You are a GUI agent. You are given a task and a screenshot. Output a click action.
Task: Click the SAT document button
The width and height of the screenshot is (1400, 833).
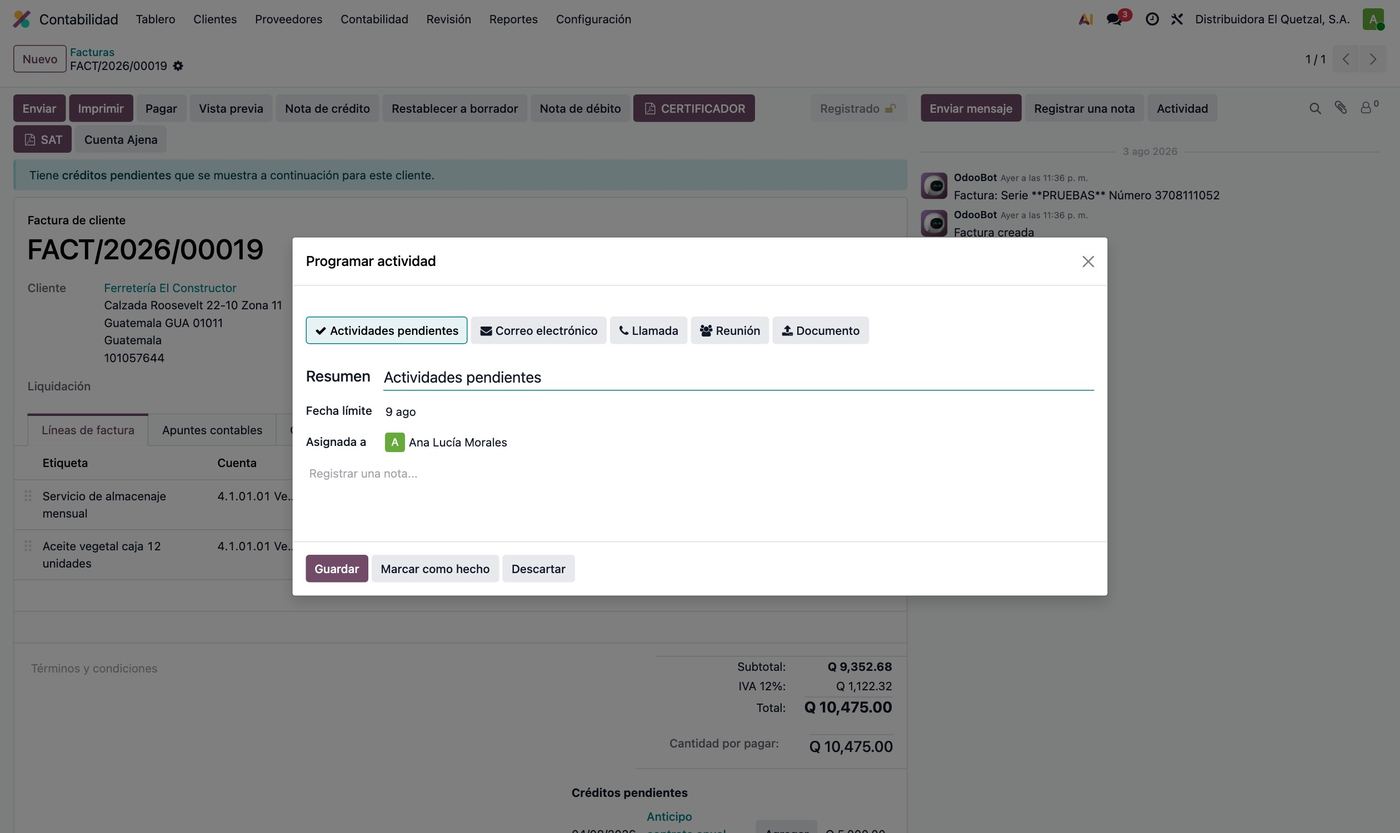tap(42, 139)
